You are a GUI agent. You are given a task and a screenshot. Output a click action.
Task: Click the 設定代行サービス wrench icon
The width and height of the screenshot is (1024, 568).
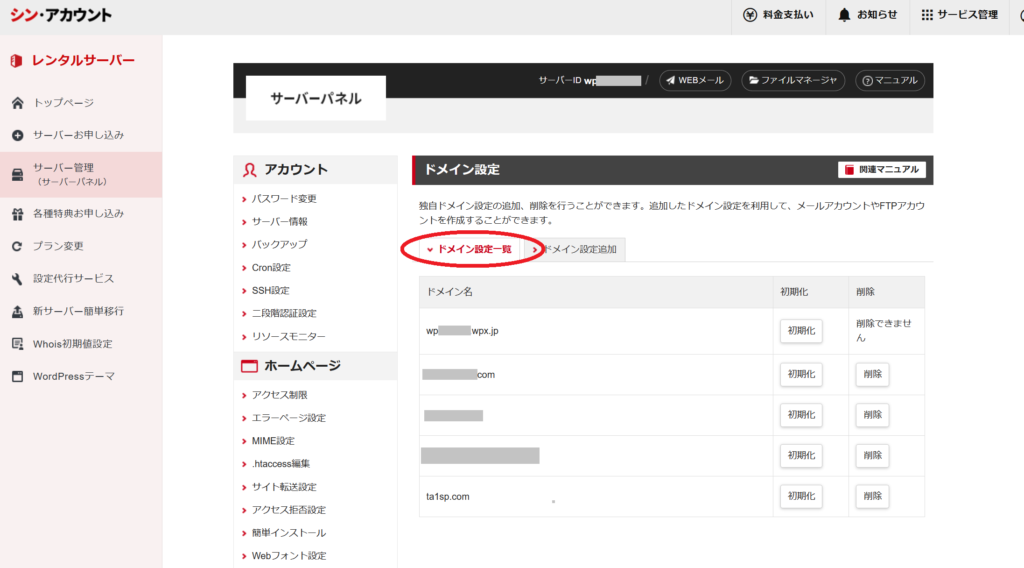(x=17, y=279)
